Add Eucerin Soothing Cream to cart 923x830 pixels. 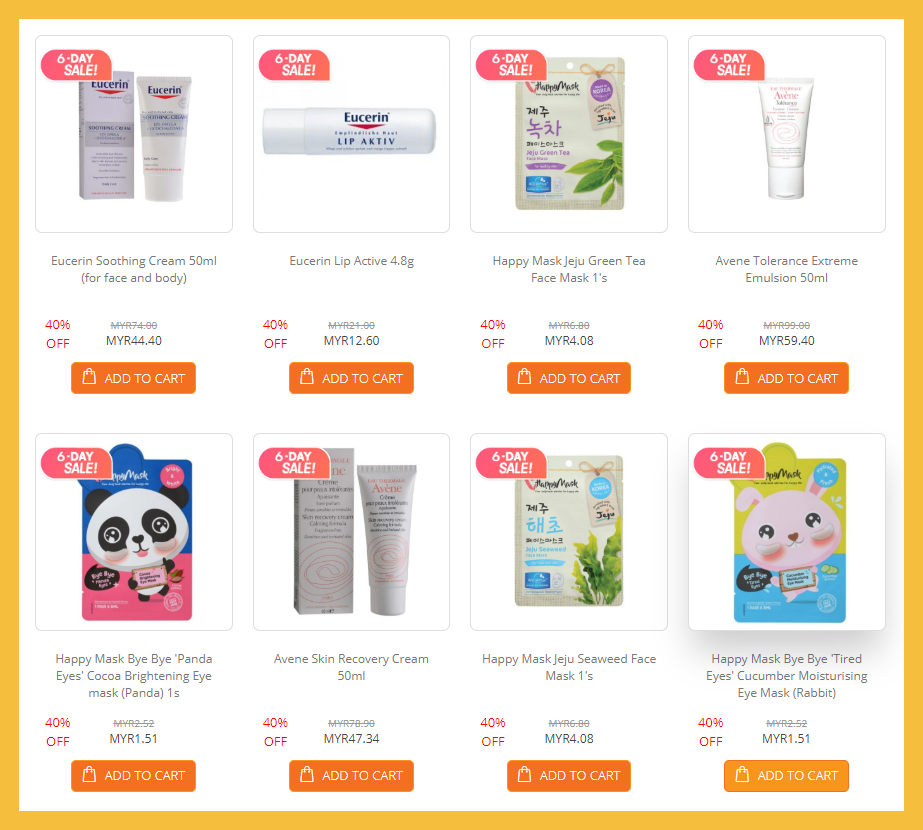(x=134, y=378)
